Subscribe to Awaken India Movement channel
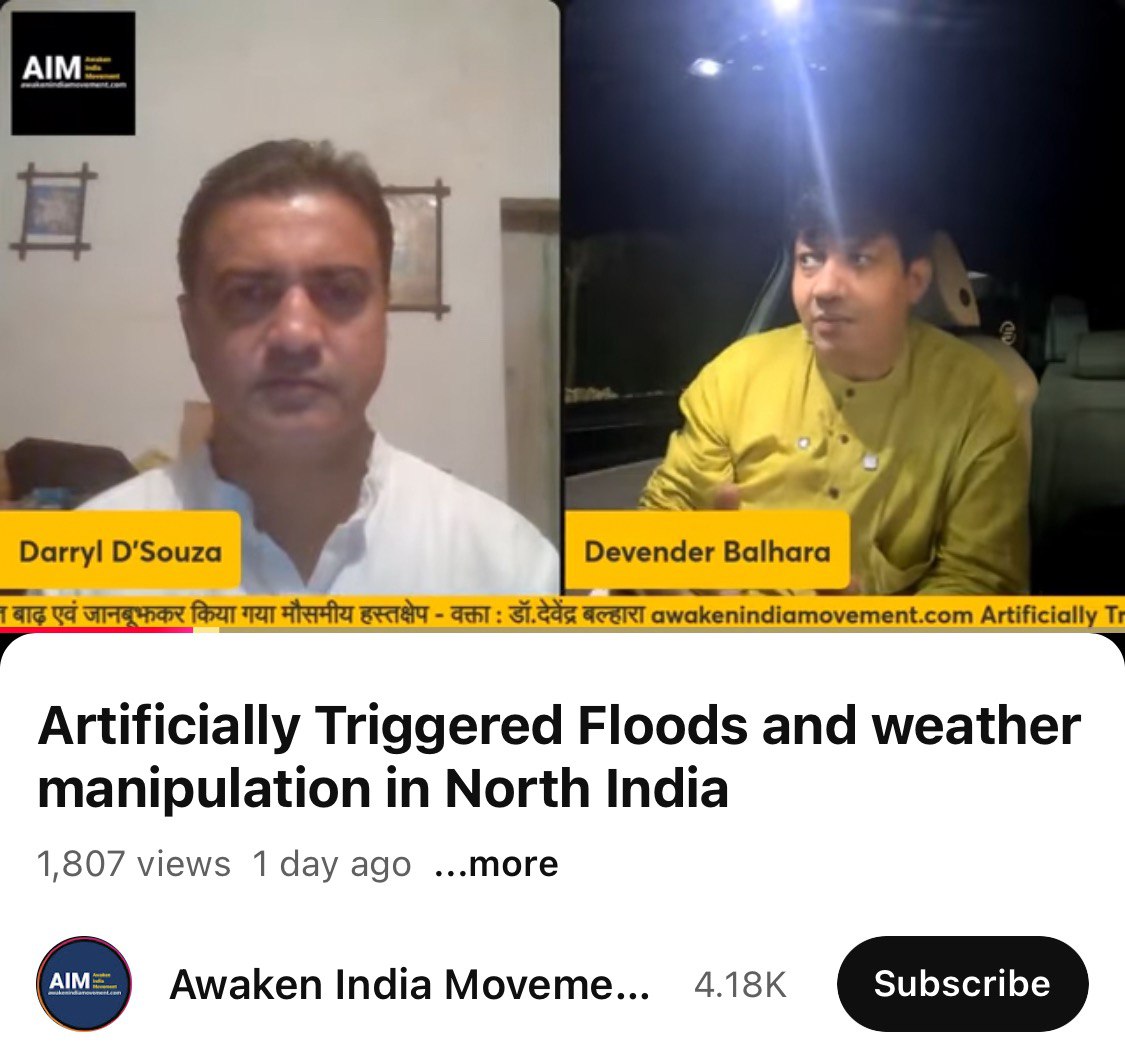Screen dimensions: 1125x1044 [962, 983]
